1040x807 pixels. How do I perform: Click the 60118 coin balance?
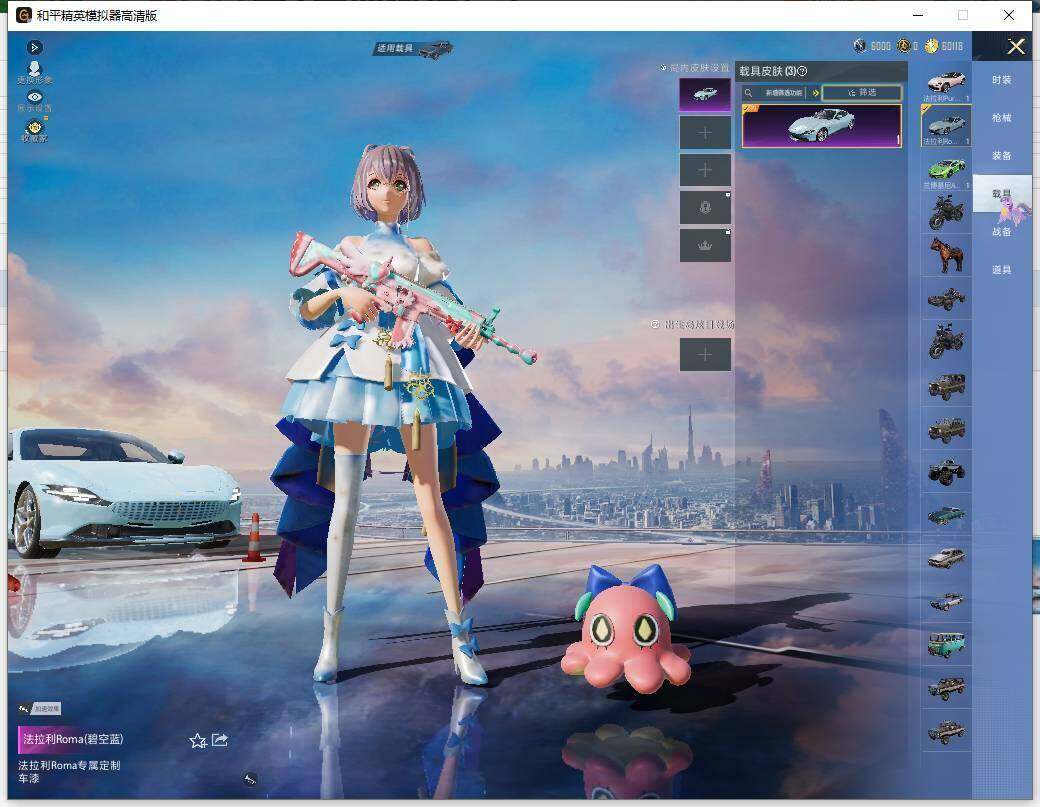pyautogui.click(x=952, y=46)
